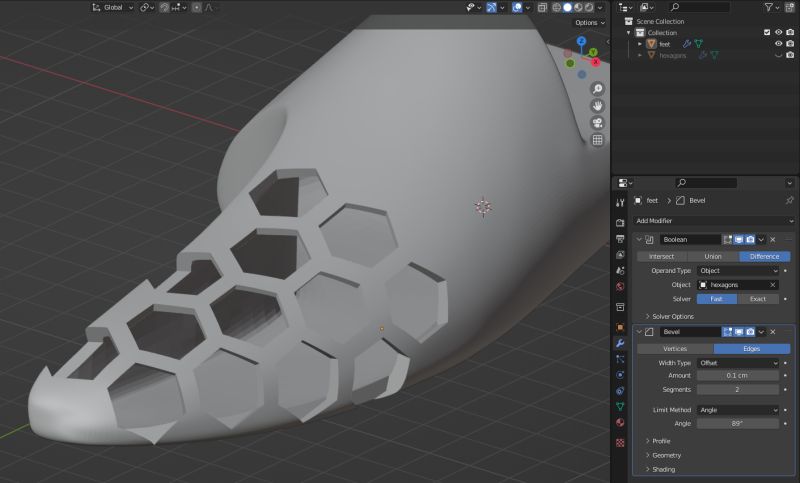Open the Object properties tab
800x483 pixels.
tap(620, 327)
